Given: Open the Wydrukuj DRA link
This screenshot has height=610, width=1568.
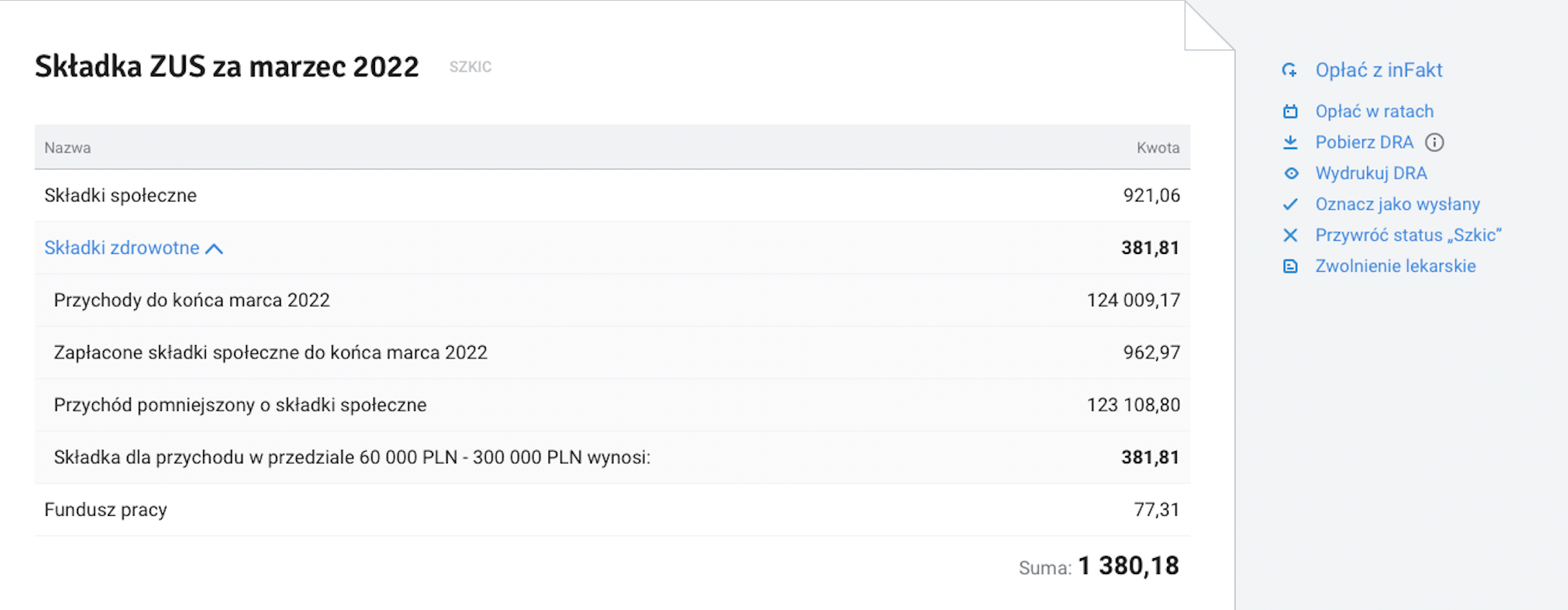Looking at the screenshot, I should click(1371, 173).
